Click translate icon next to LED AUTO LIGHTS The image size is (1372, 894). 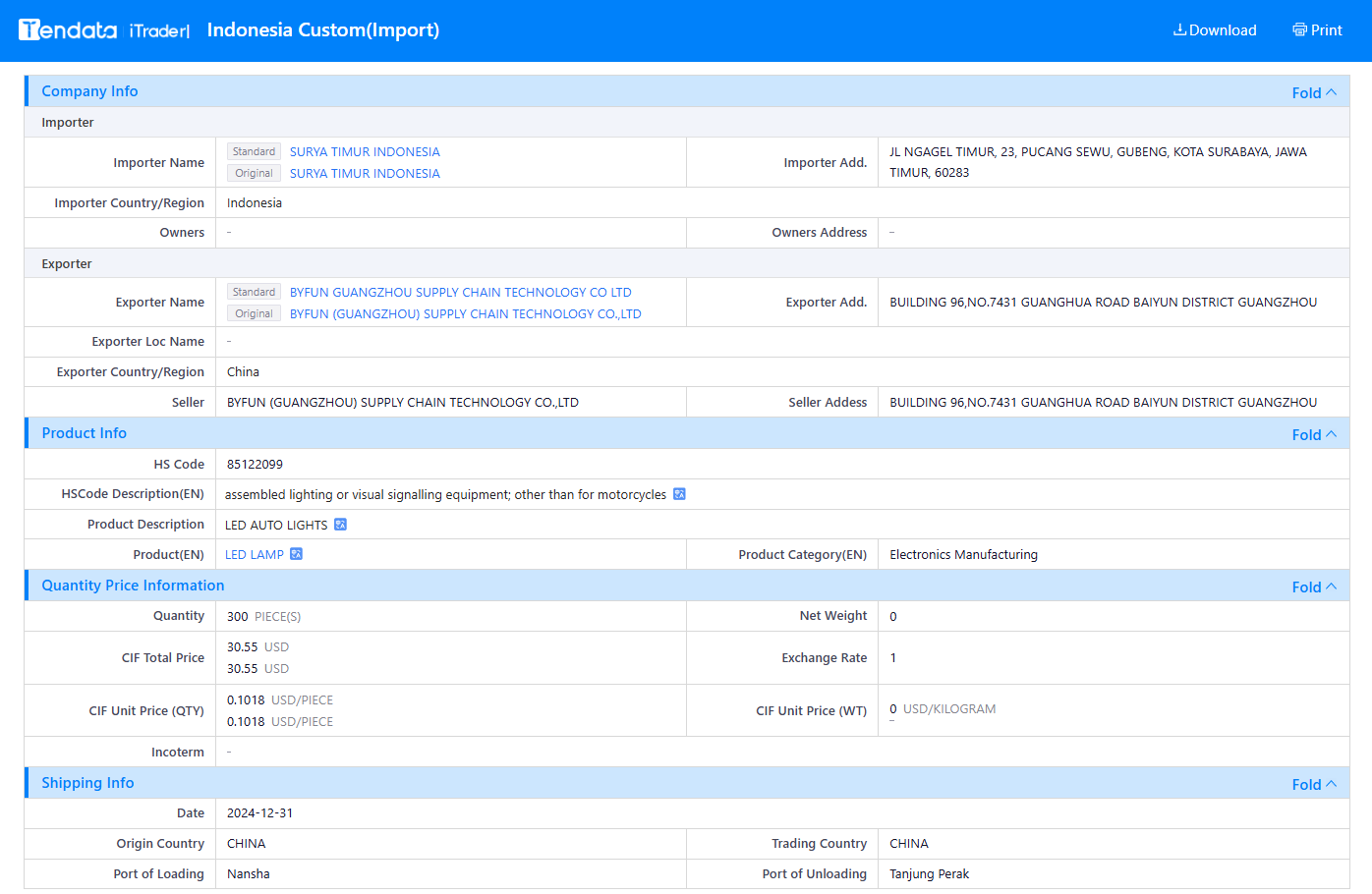pos(340,525)
